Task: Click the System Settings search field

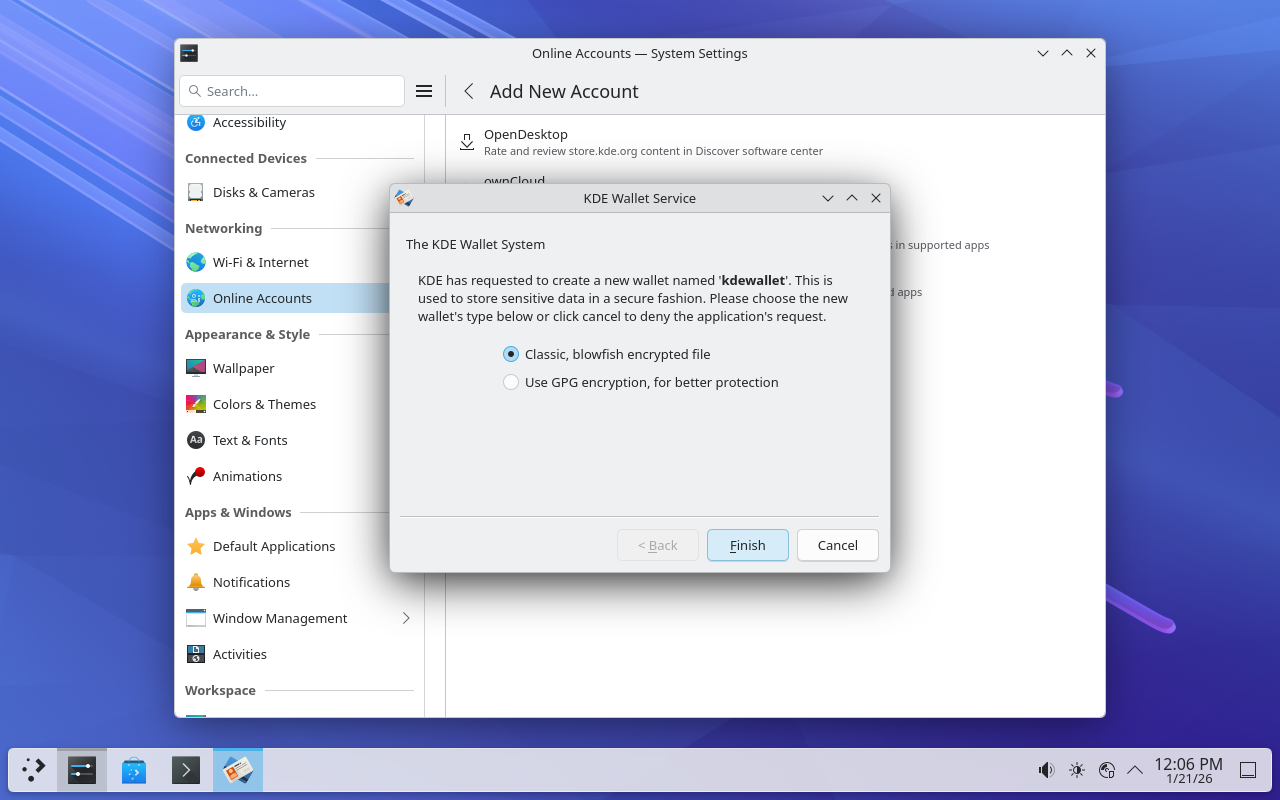Action: point(292,91)
